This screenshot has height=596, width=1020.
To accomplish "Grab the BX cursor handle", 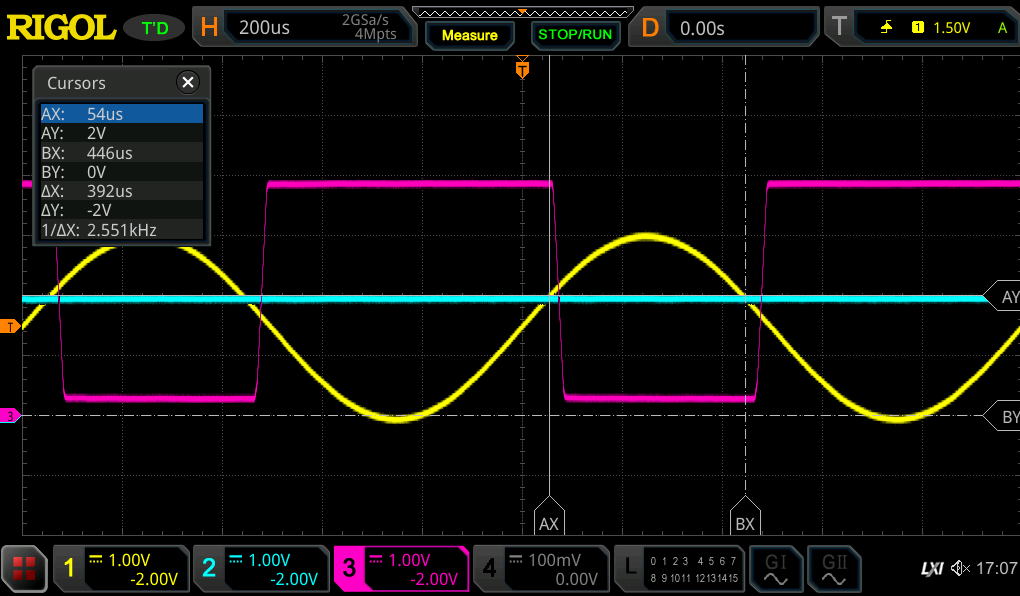I will pyautogui.click(x=745, y=517).
